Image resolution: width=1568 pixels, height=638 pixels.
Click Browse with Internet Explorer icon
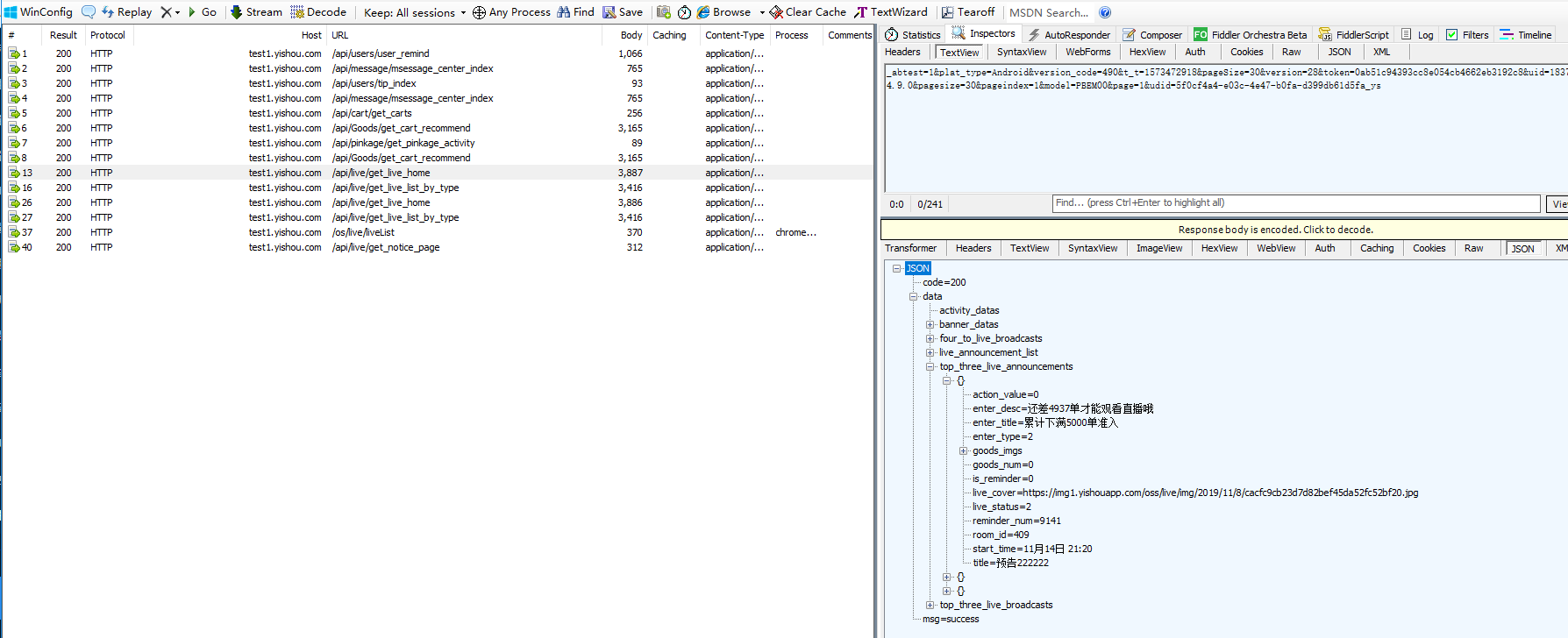click(724, 12)
